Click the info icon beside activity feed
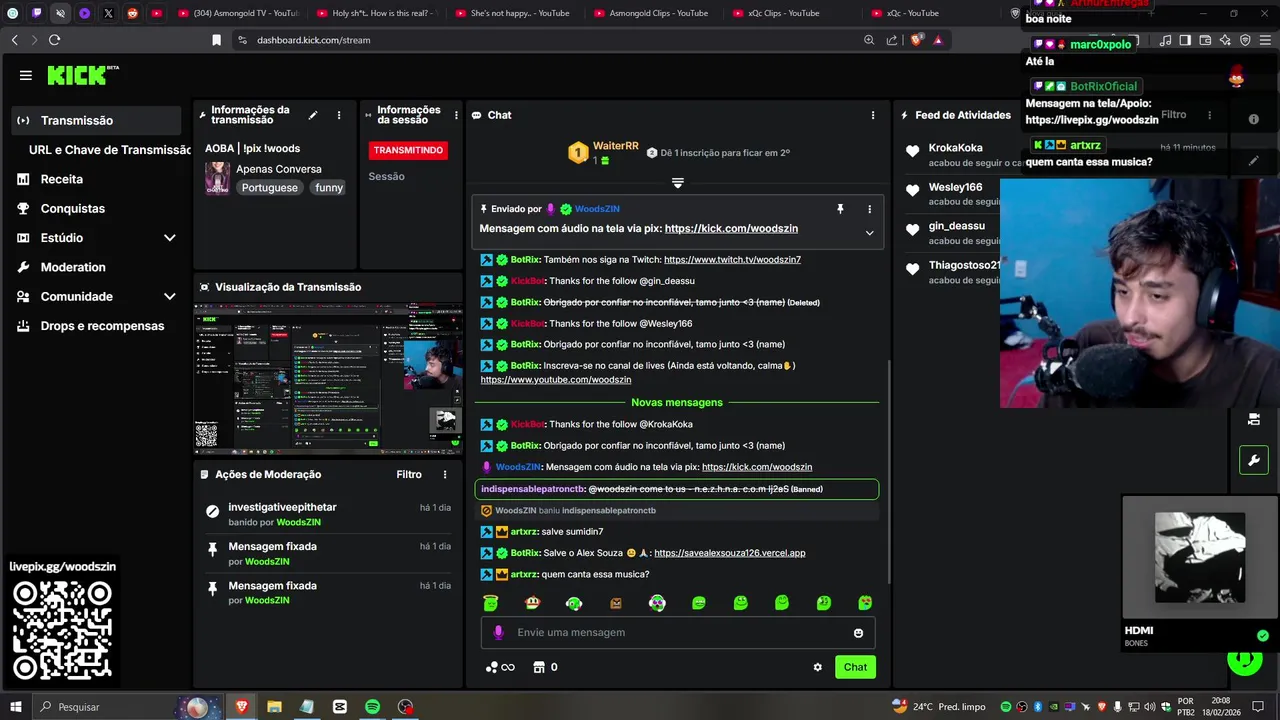Image resolution: width=1280 pixels, height=720 pixels. (1253, 118)
